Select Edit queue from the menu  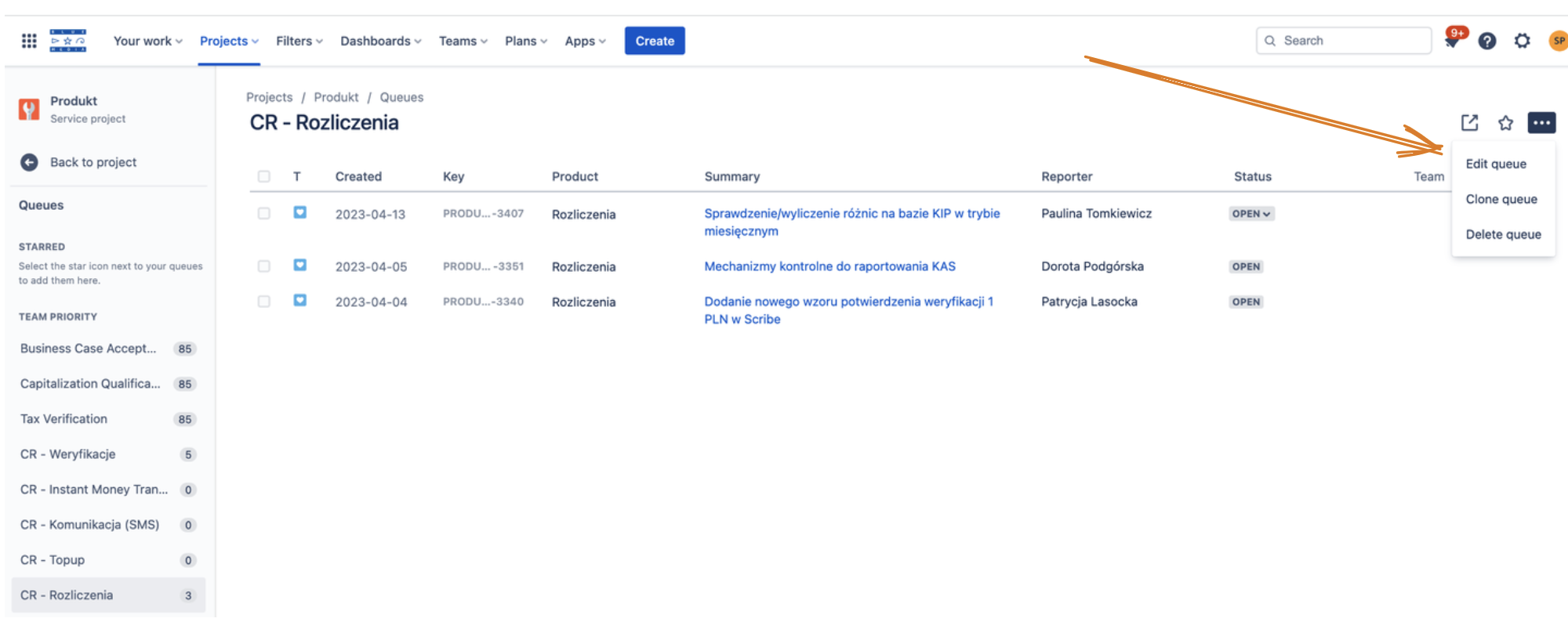(x=1496, y=164)
